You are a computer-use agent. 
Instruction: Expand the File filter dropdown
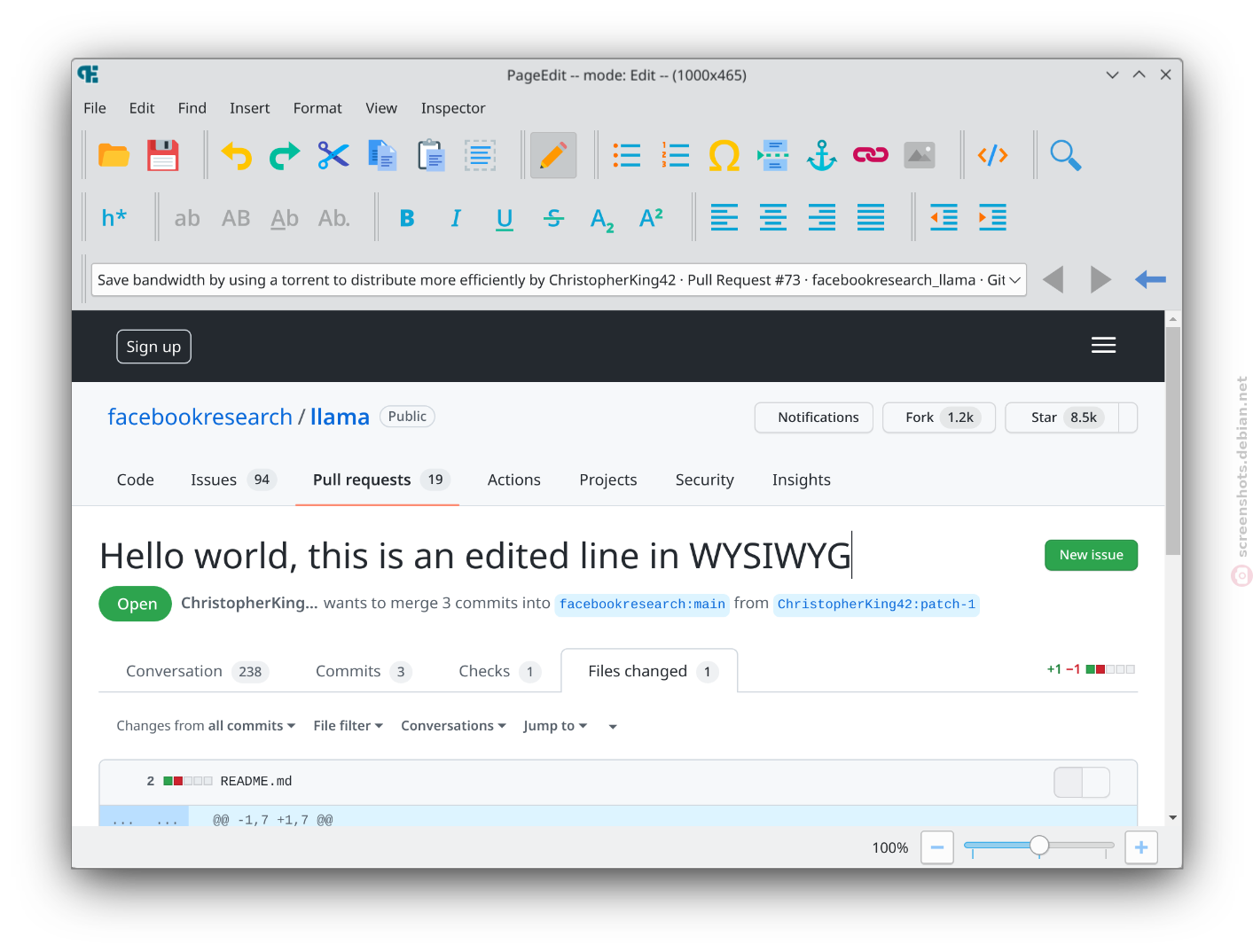(x=348, y=726)
